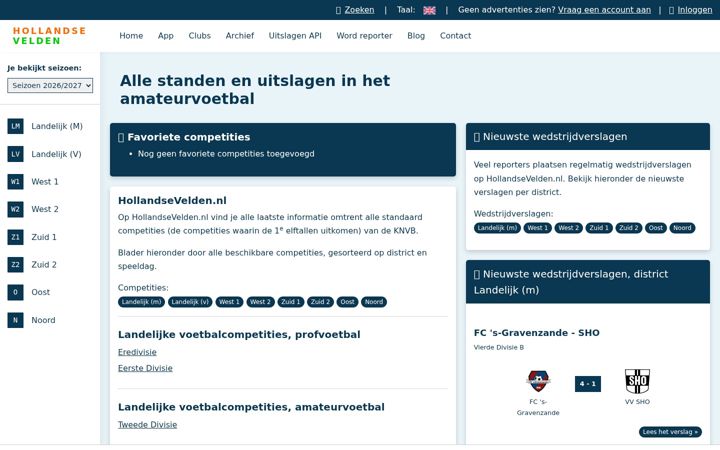720x450 pixels.
Task: Click West 1 pill under Competities
Action: point(229,302)
